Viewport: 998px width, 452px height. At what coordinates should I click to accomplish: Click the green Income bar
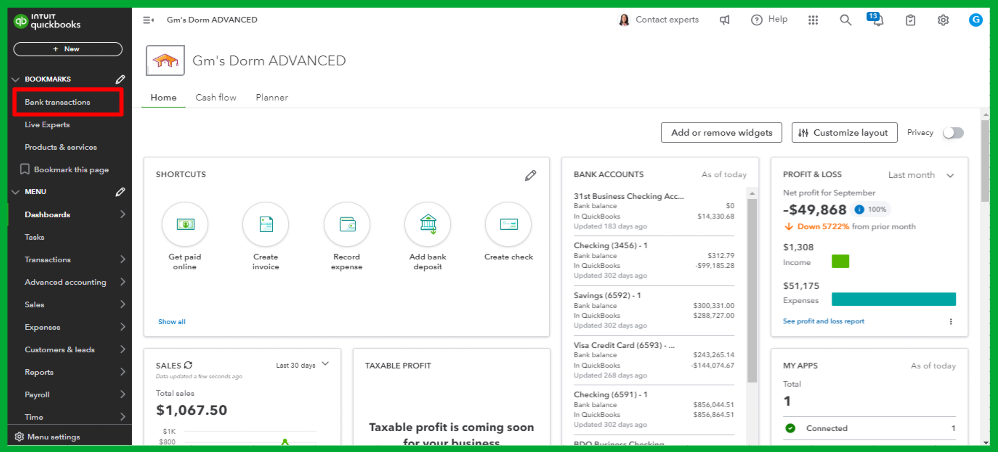coord(840,261)
